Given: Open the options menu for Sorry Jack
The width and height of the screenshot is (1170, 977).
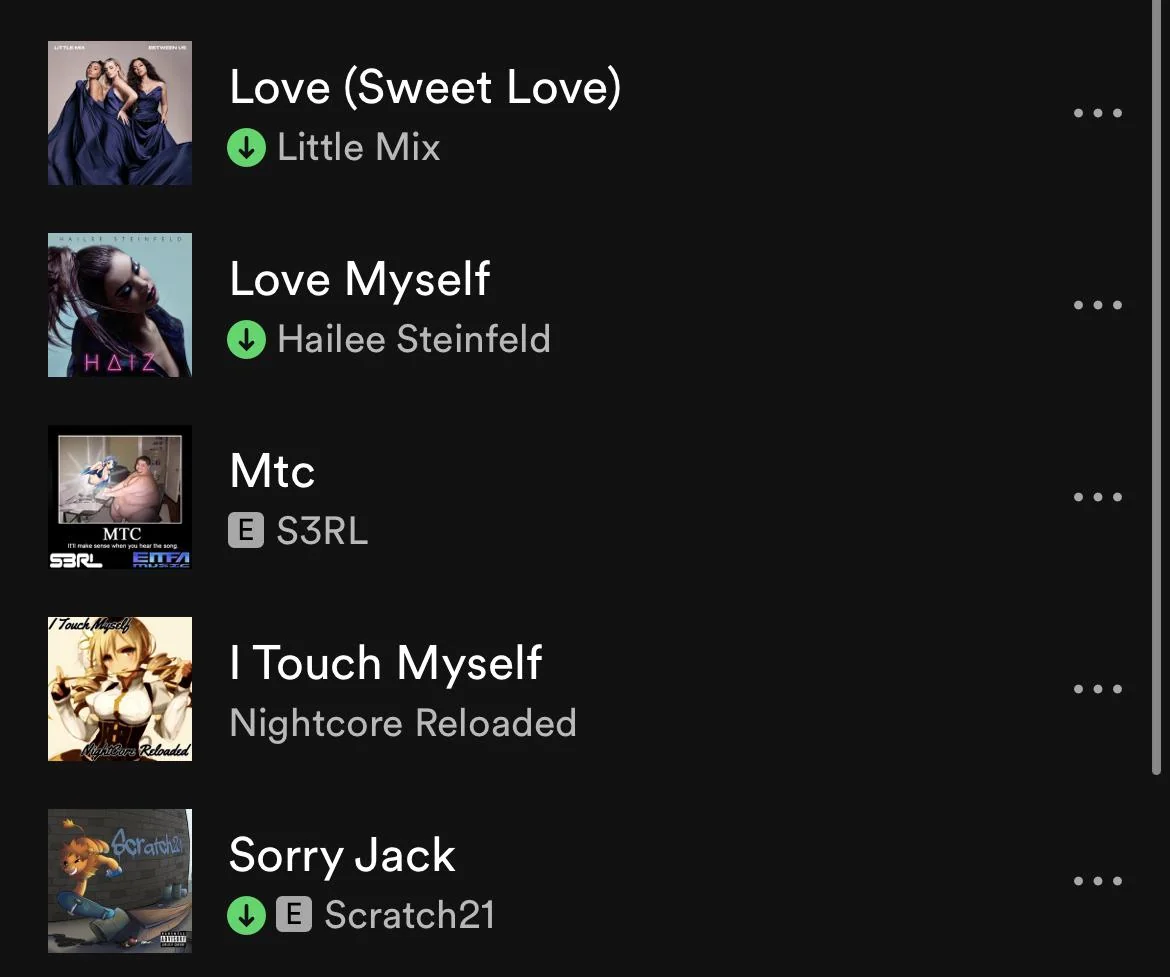Looking at the screenshot, I should pyautogui.click(x=1097, y=880).
